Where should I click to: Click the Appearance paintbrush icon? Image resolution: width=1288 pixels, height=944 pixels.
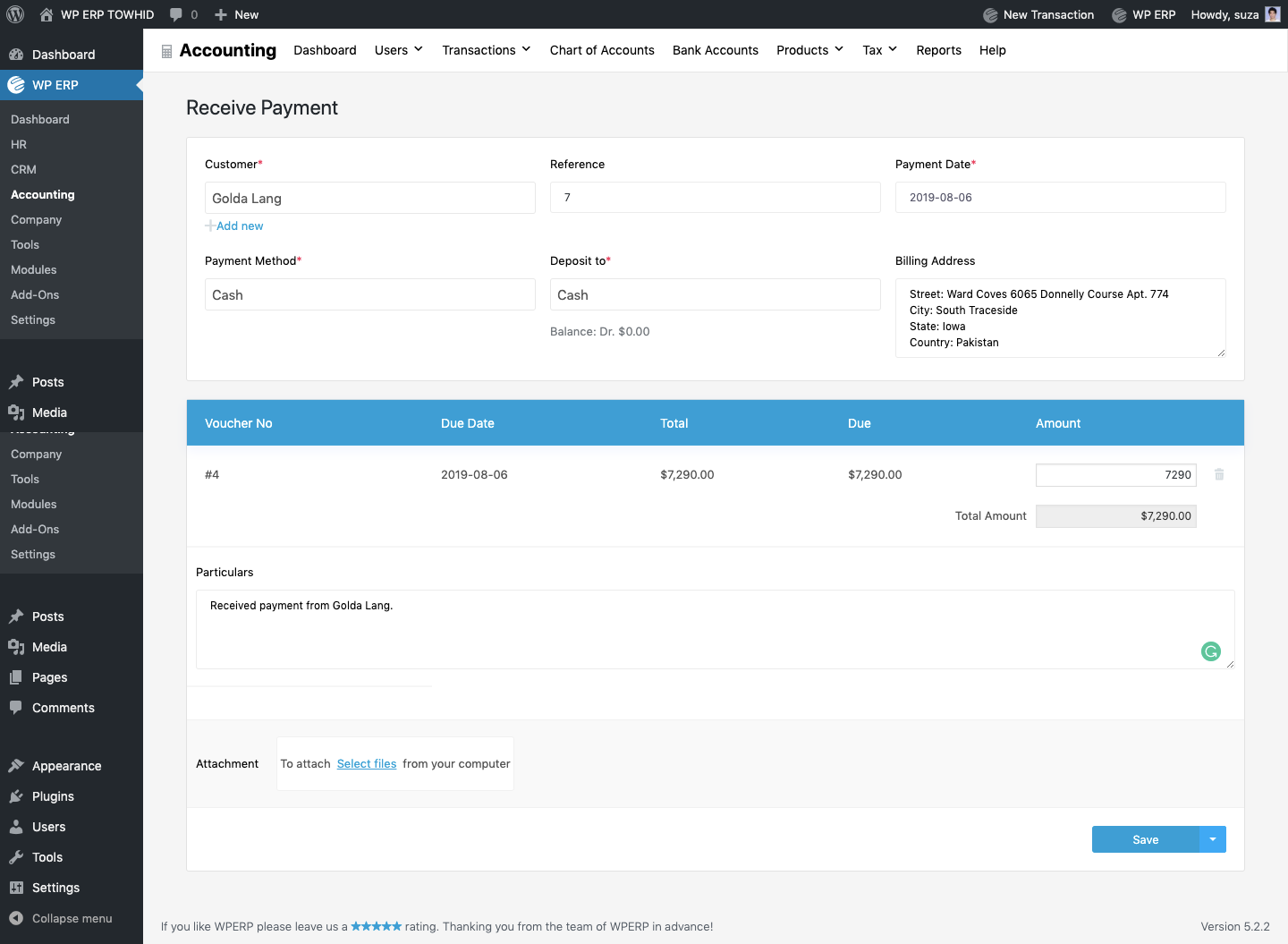click(17, 766)
